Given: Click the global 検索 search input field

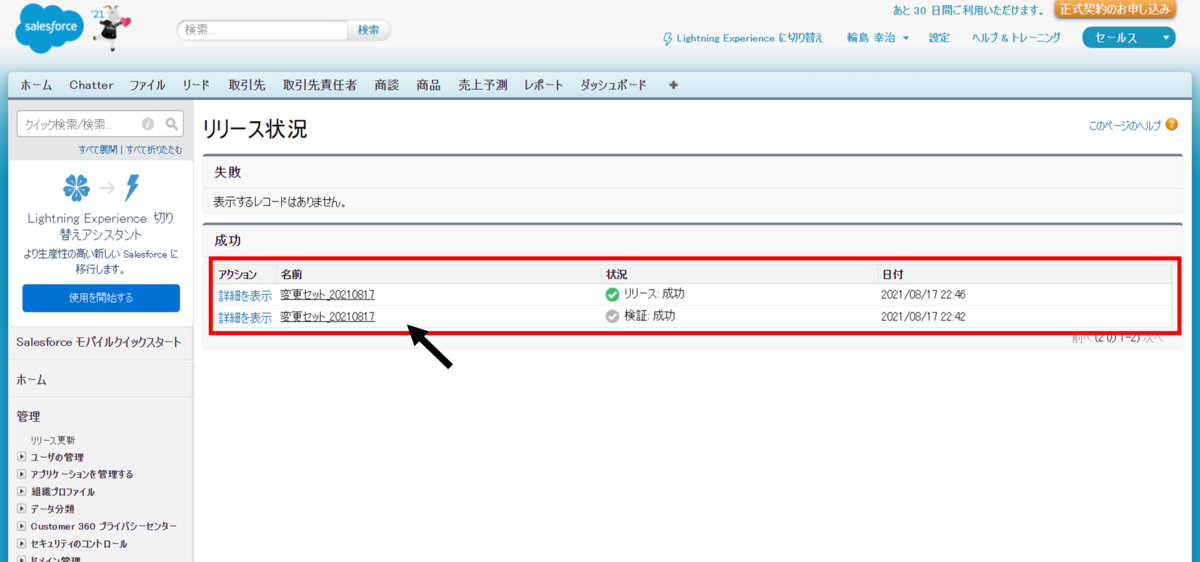Looking at the screenshot, I should click(x=263, y=30).
